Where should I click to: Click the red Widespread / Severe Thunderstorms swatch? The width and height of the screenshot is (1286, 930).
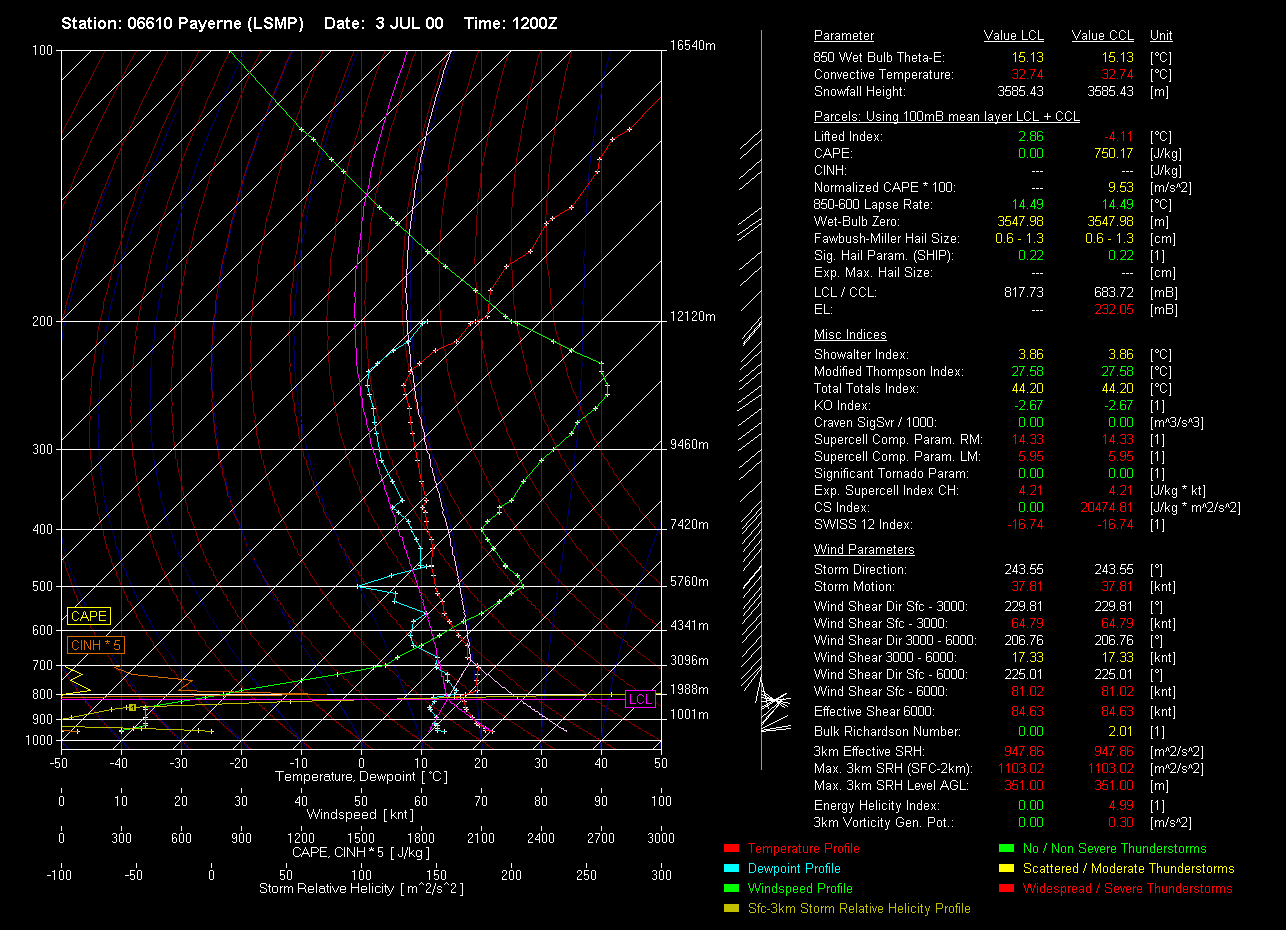pos(1005,889)
